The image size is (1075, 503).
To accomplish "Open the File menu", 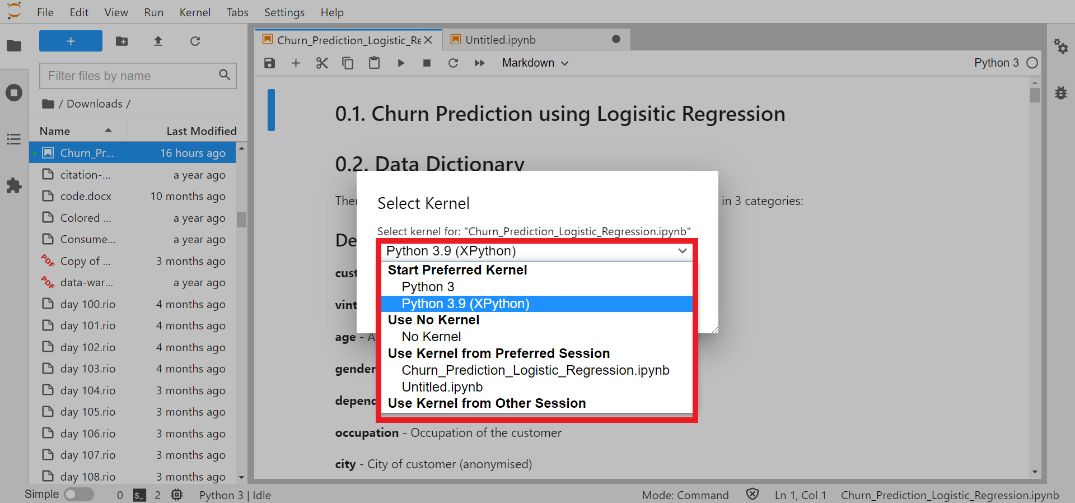I will tap(45, 12).
